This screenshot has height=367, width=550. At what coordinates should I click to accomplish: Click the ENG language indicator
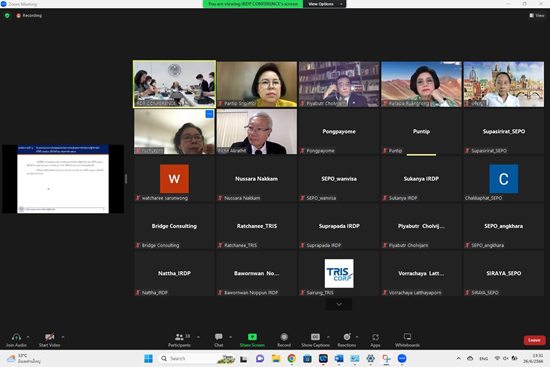click(484, 359)
